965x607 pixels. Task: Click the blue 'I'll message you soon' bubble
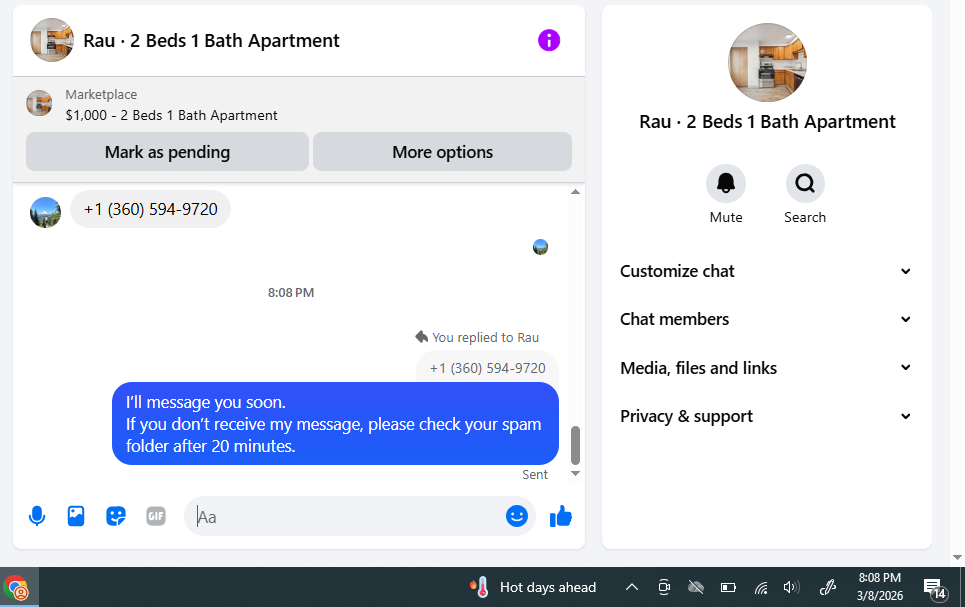click(335, 424)
